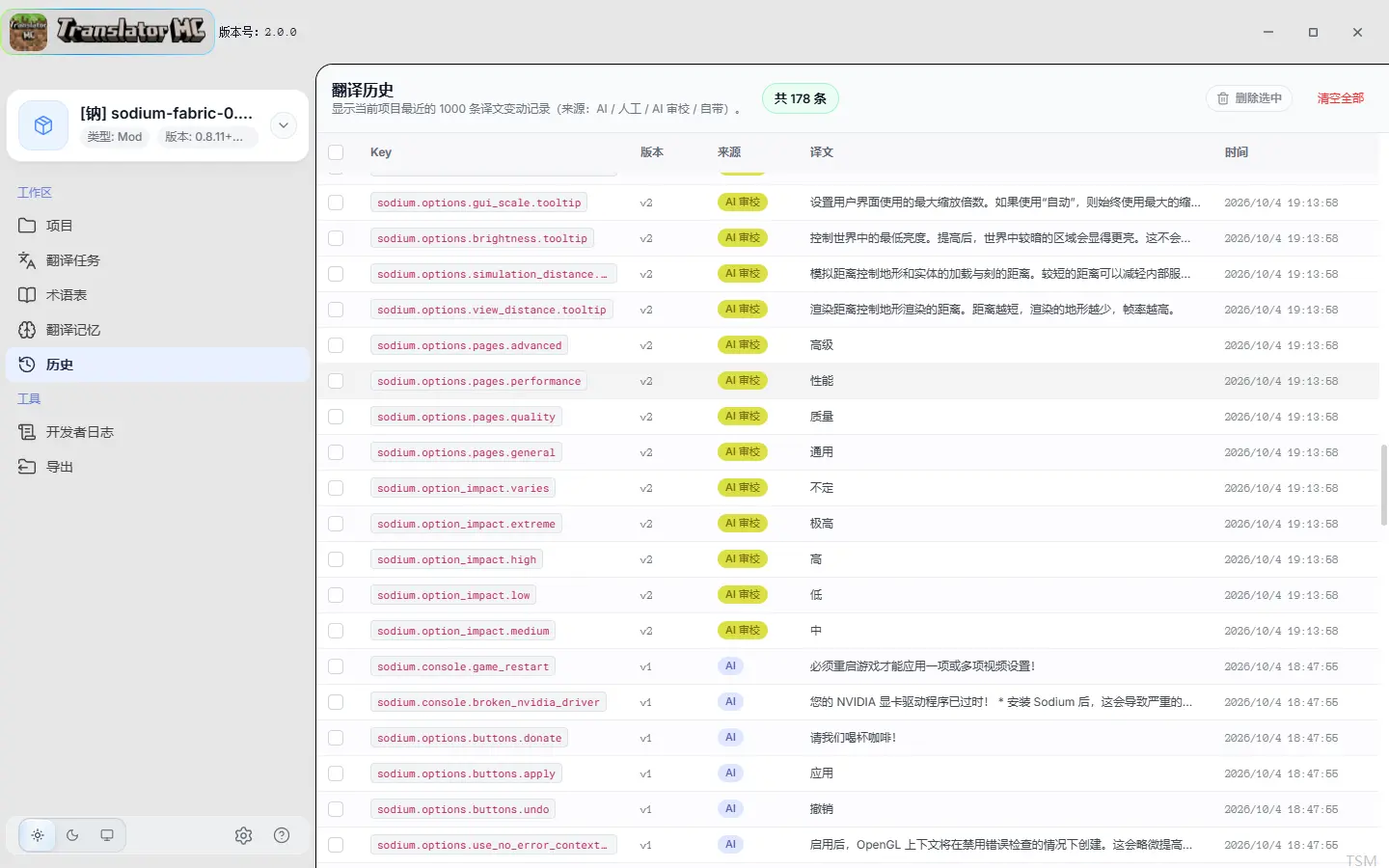
Task: Click the sodium.options.pages.quality key
Action: tap(466, 417)
